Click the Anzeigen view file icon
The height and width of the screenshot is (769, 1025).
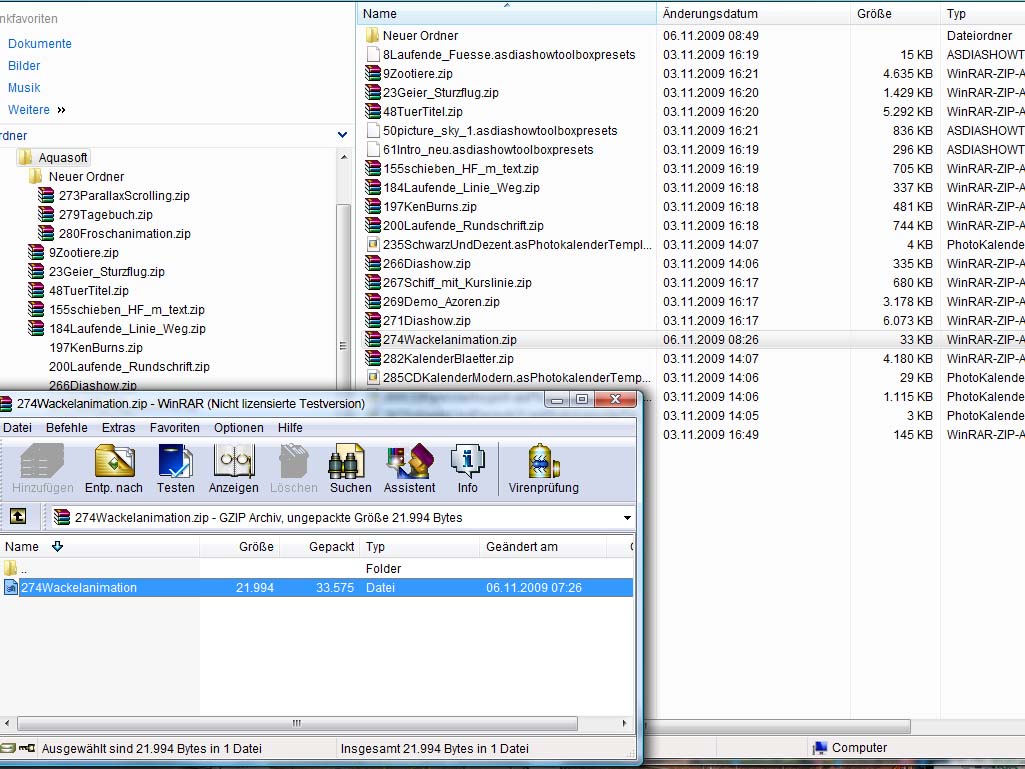(234, 463)
